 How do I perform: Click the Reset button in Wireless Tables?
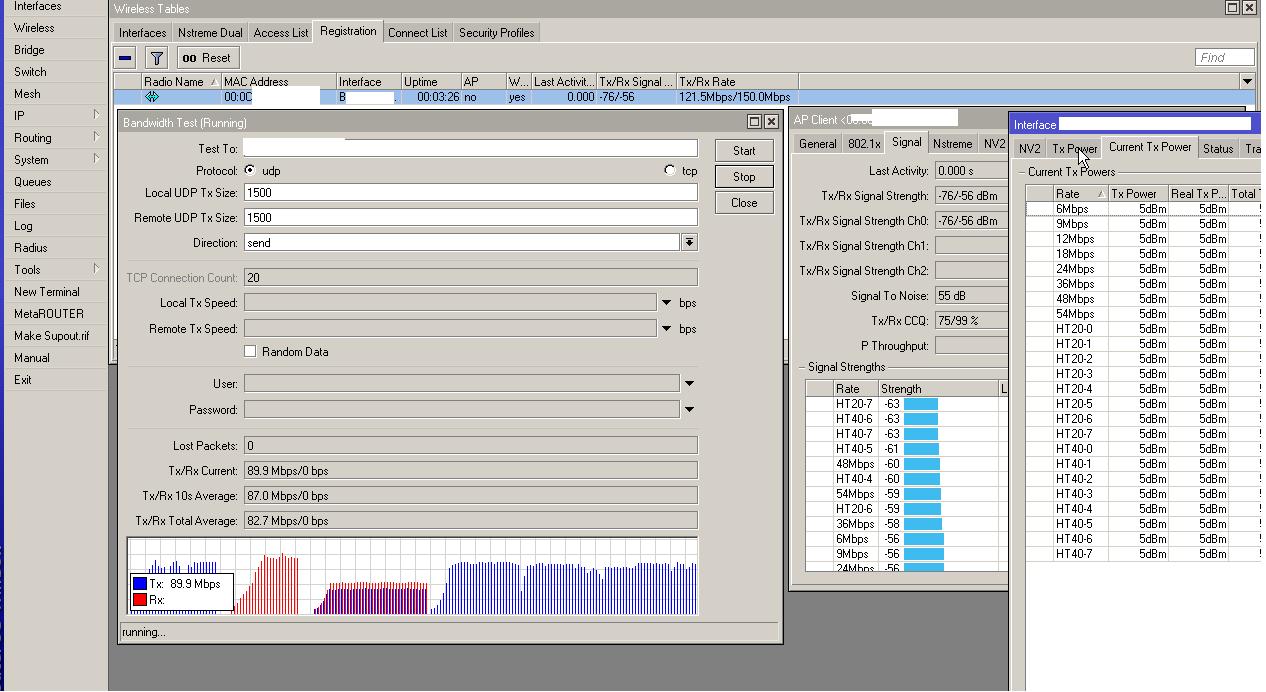tap(206, 58)
